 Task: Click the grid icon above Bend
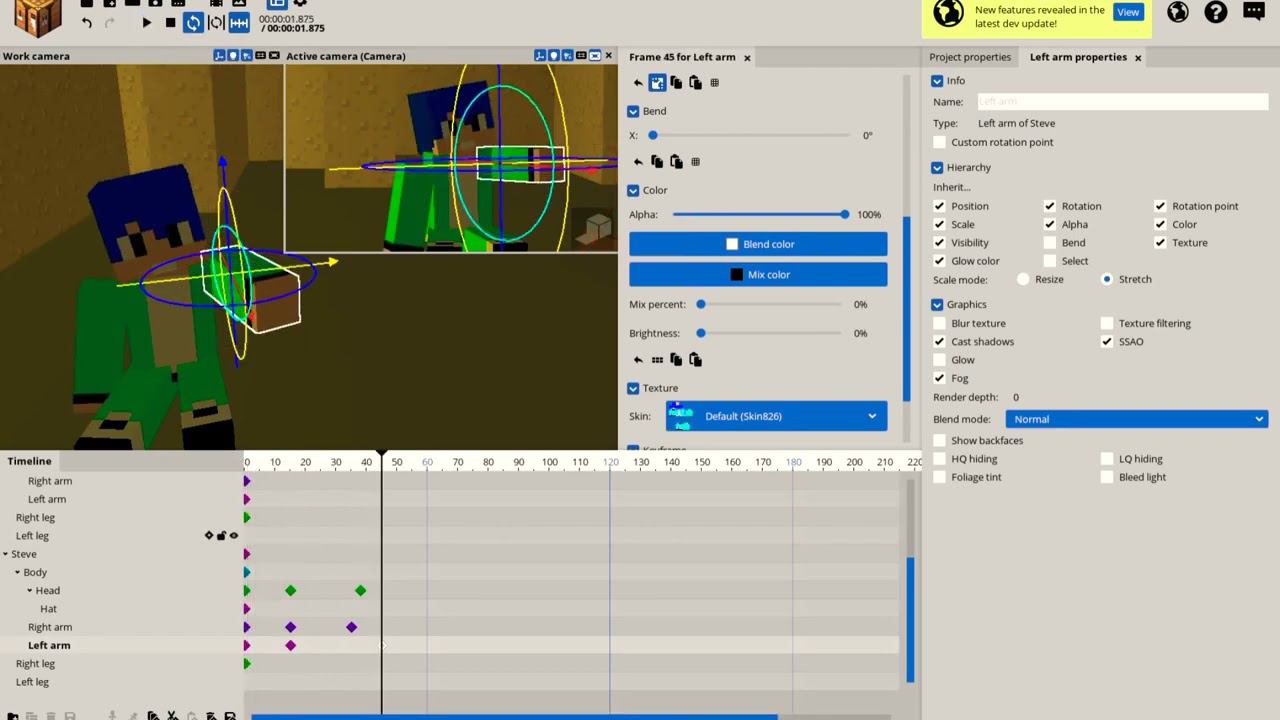click(714, 83)
